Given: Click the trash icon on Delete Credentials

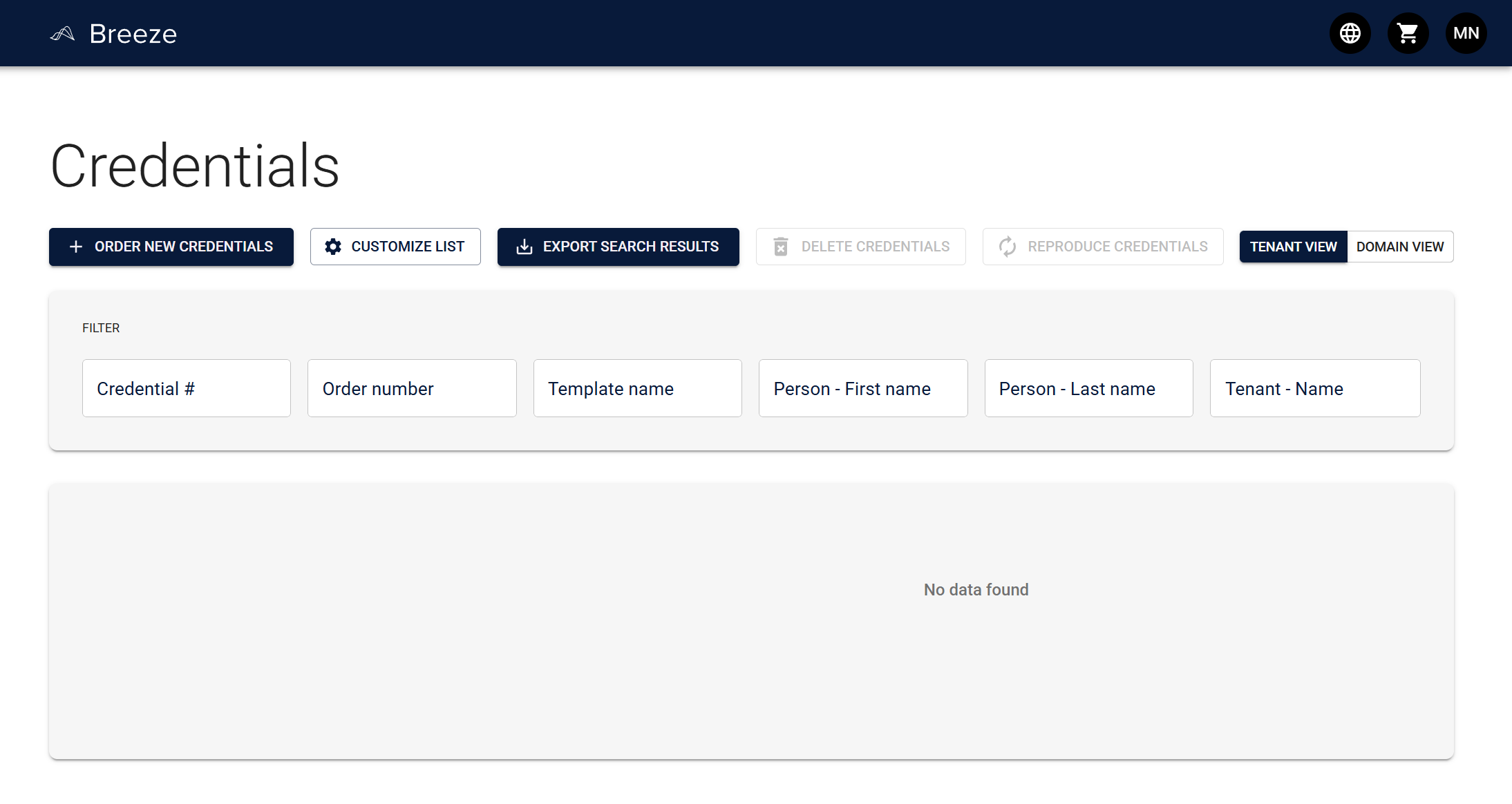Looking at the screenshot, I should coord(781,247).
